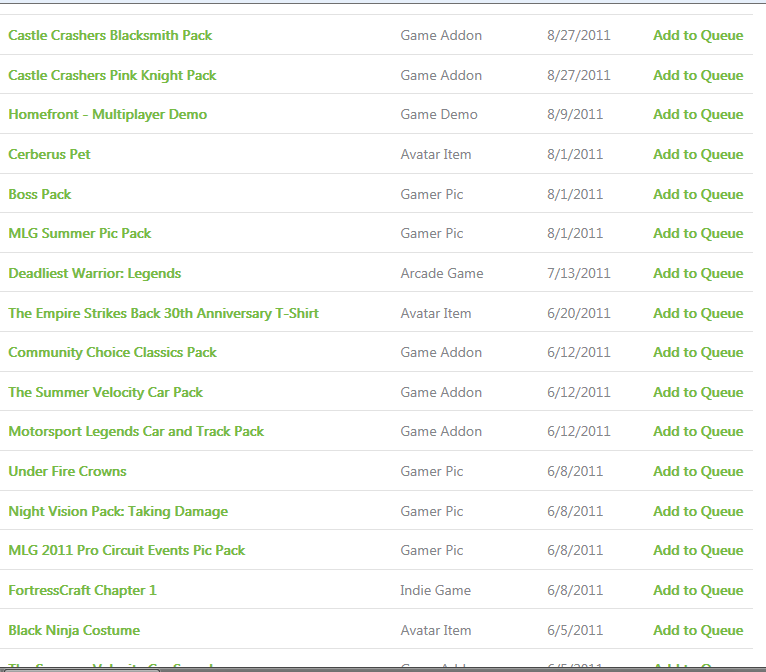Click 'Avatar Item' in Black Ninja Costume row

click(436, 630)
